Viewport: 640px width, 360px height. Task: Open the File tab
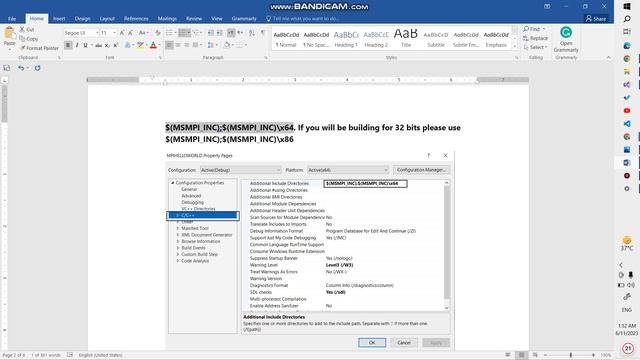(x=12, y=18)
